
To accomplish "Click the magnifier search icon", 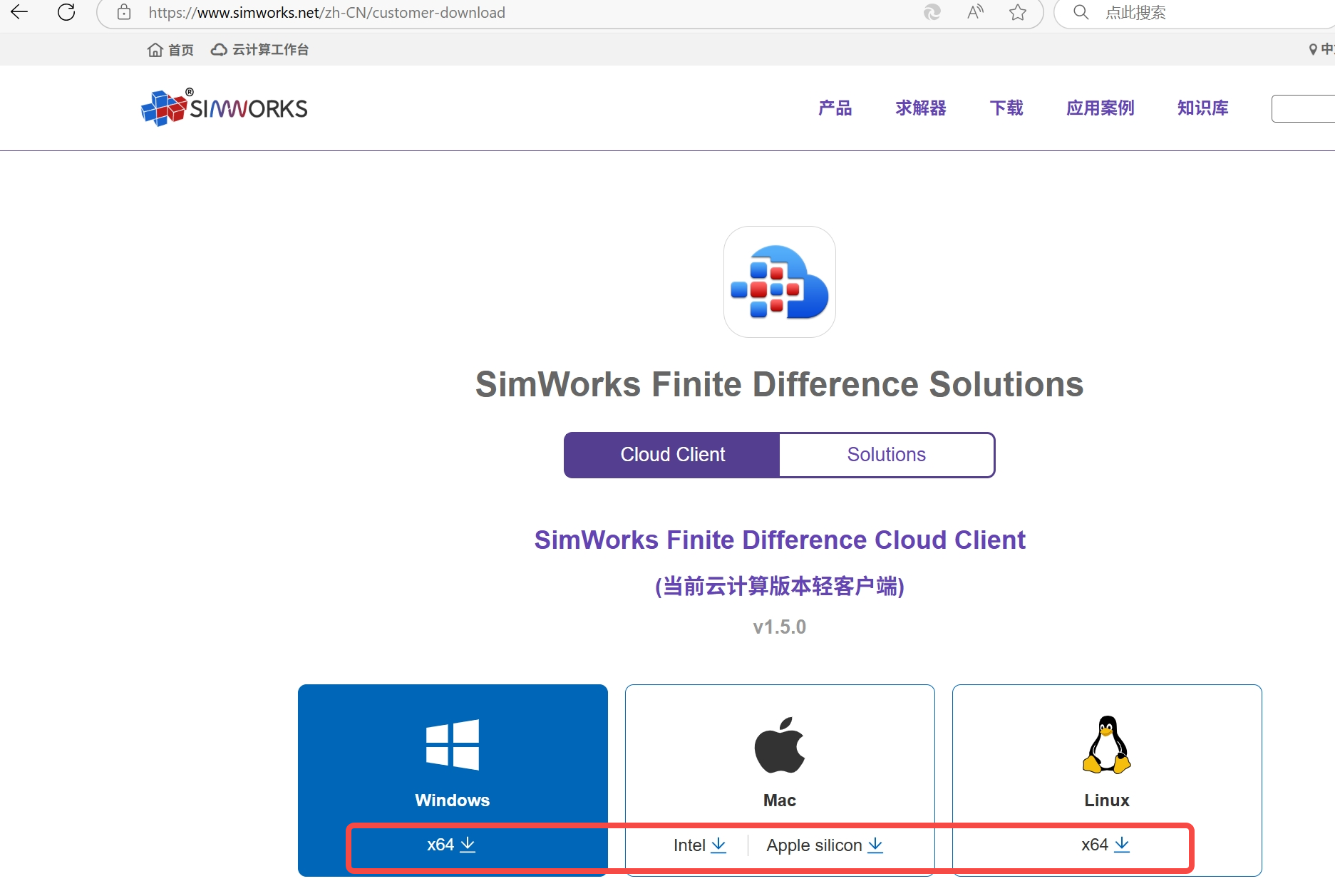I will pos(1081,12).
